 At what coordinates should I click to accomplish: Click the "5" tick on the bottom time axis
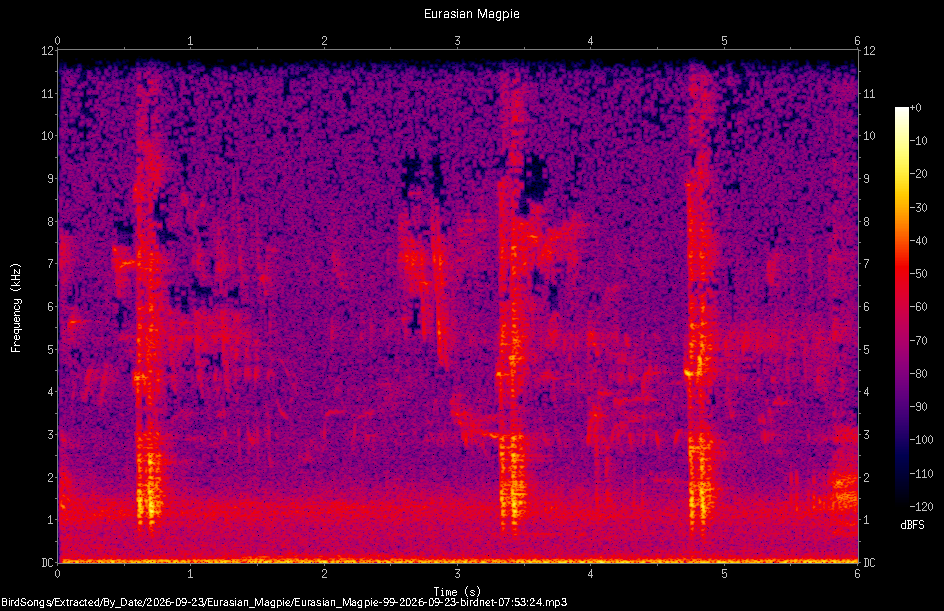724,574
